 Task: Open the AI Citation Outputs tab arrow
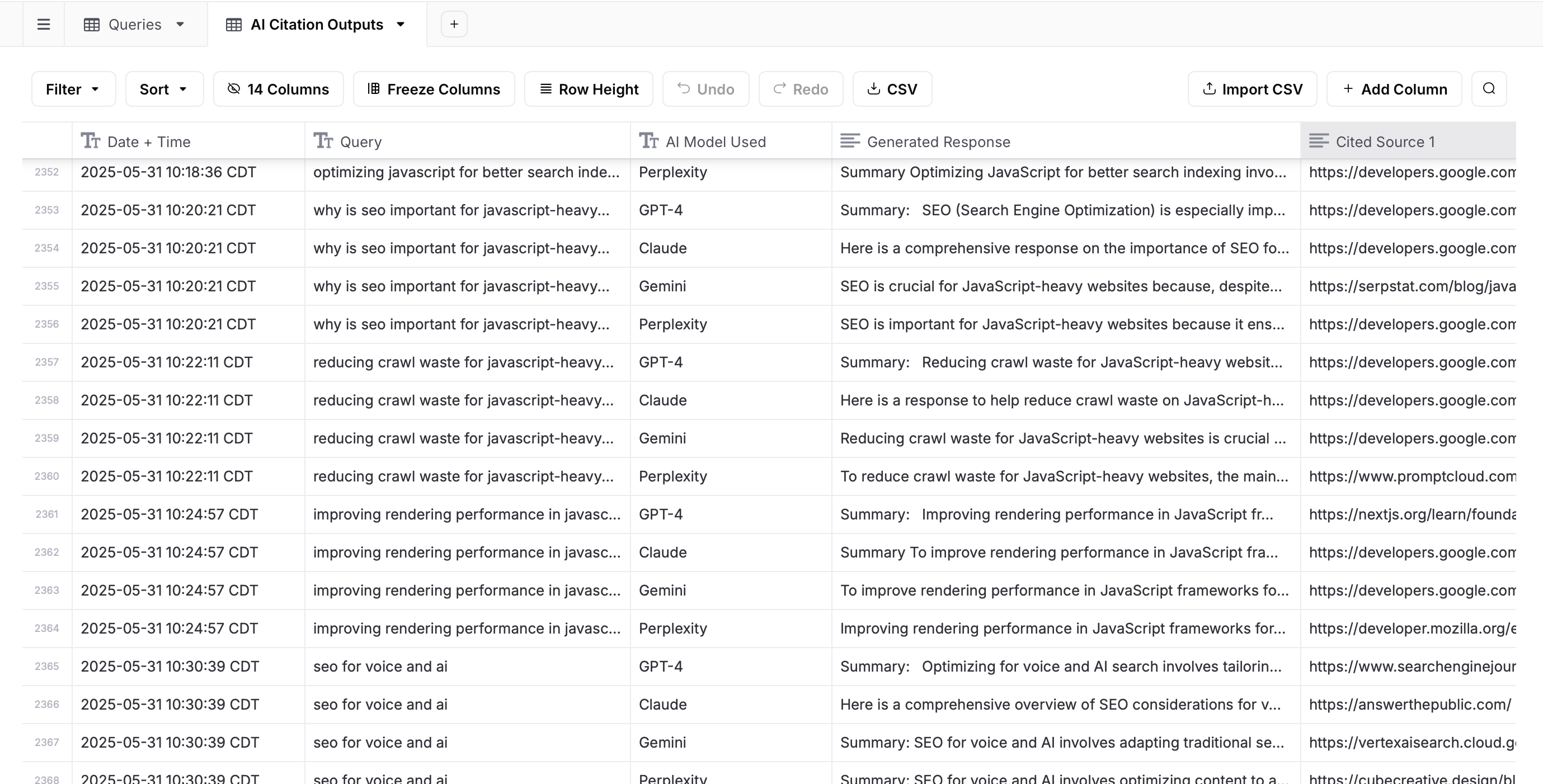pos(401,25)
